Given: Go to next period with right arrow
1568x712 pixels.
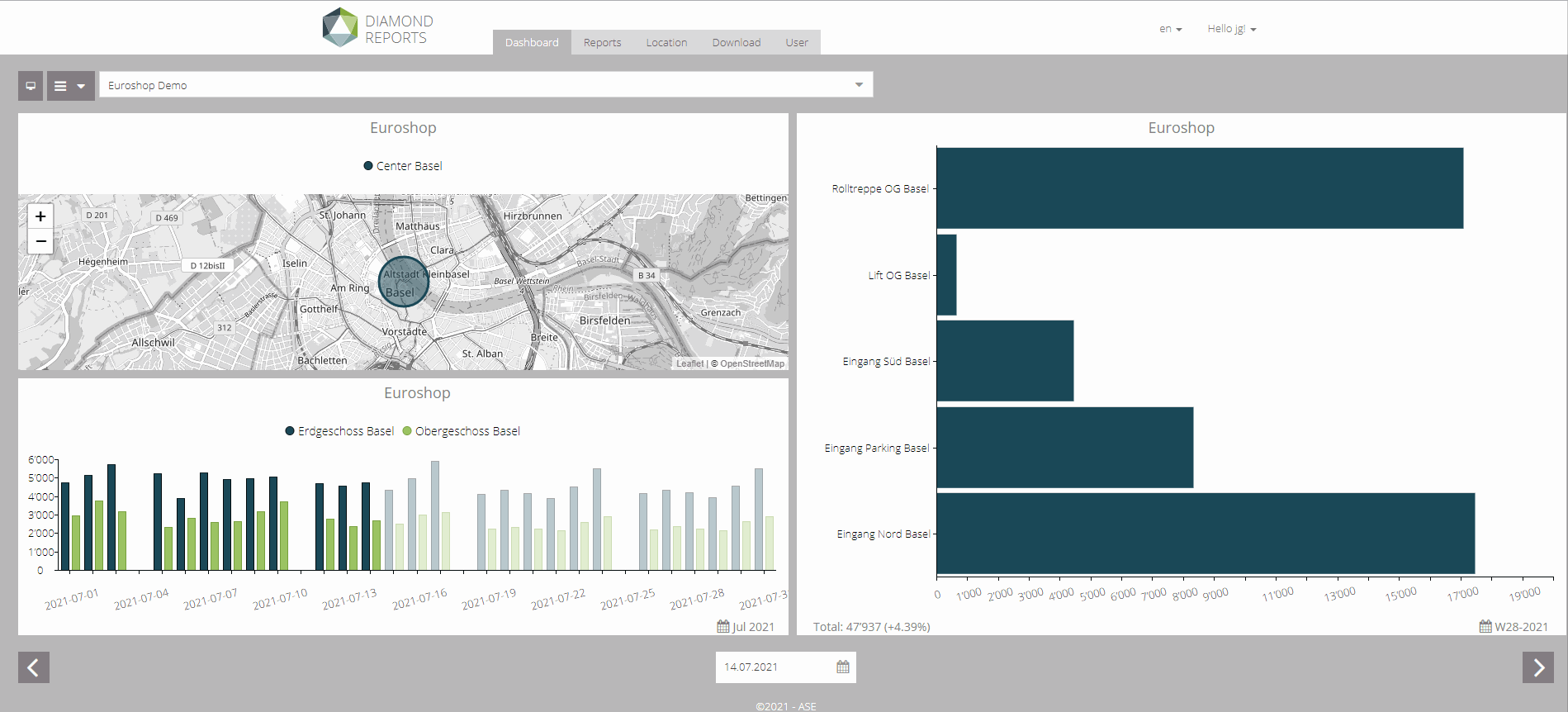Looking at the screenshot, I should click(x=1537, y=667).
